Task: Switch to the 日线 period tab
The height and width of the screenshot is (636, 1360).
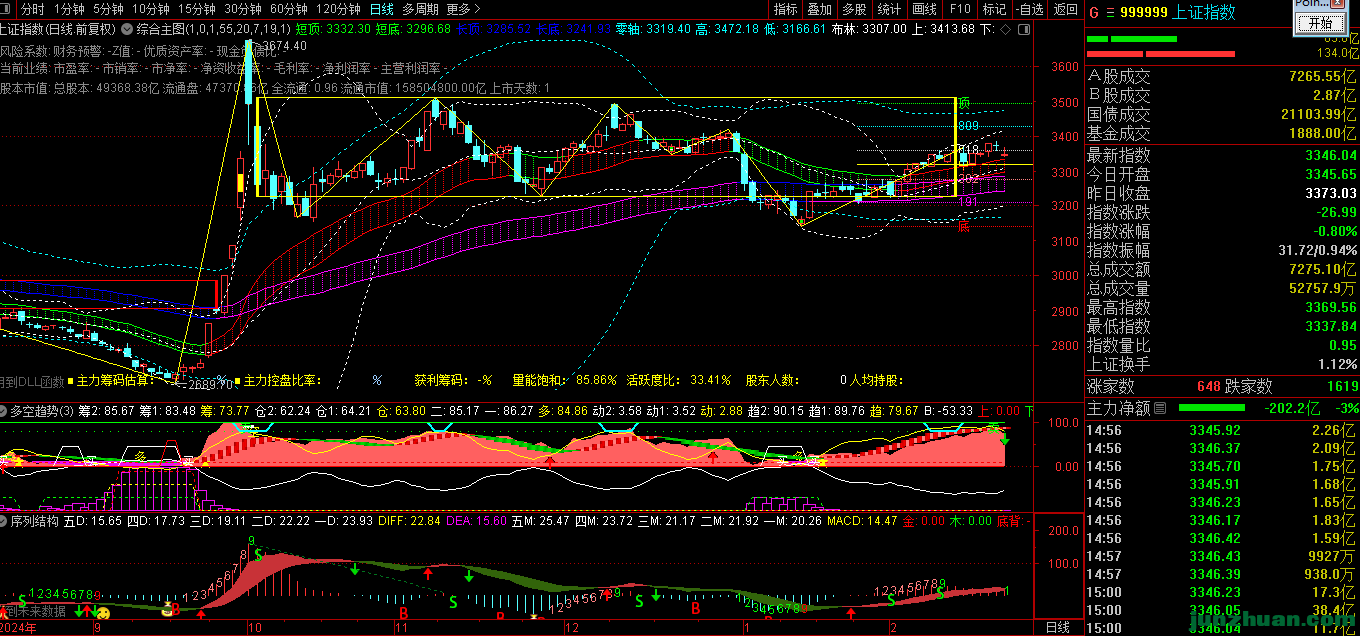Action: tap(381, 9)
